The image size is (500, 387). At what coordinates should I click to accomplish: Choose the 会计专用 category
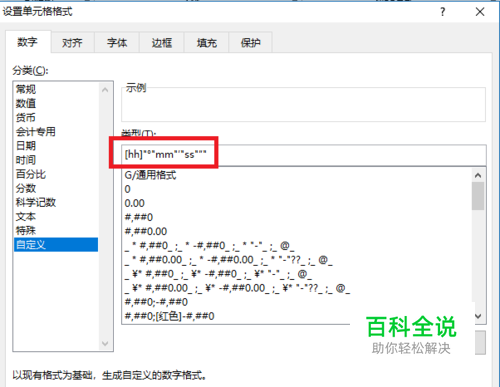[x=56, y=132]
